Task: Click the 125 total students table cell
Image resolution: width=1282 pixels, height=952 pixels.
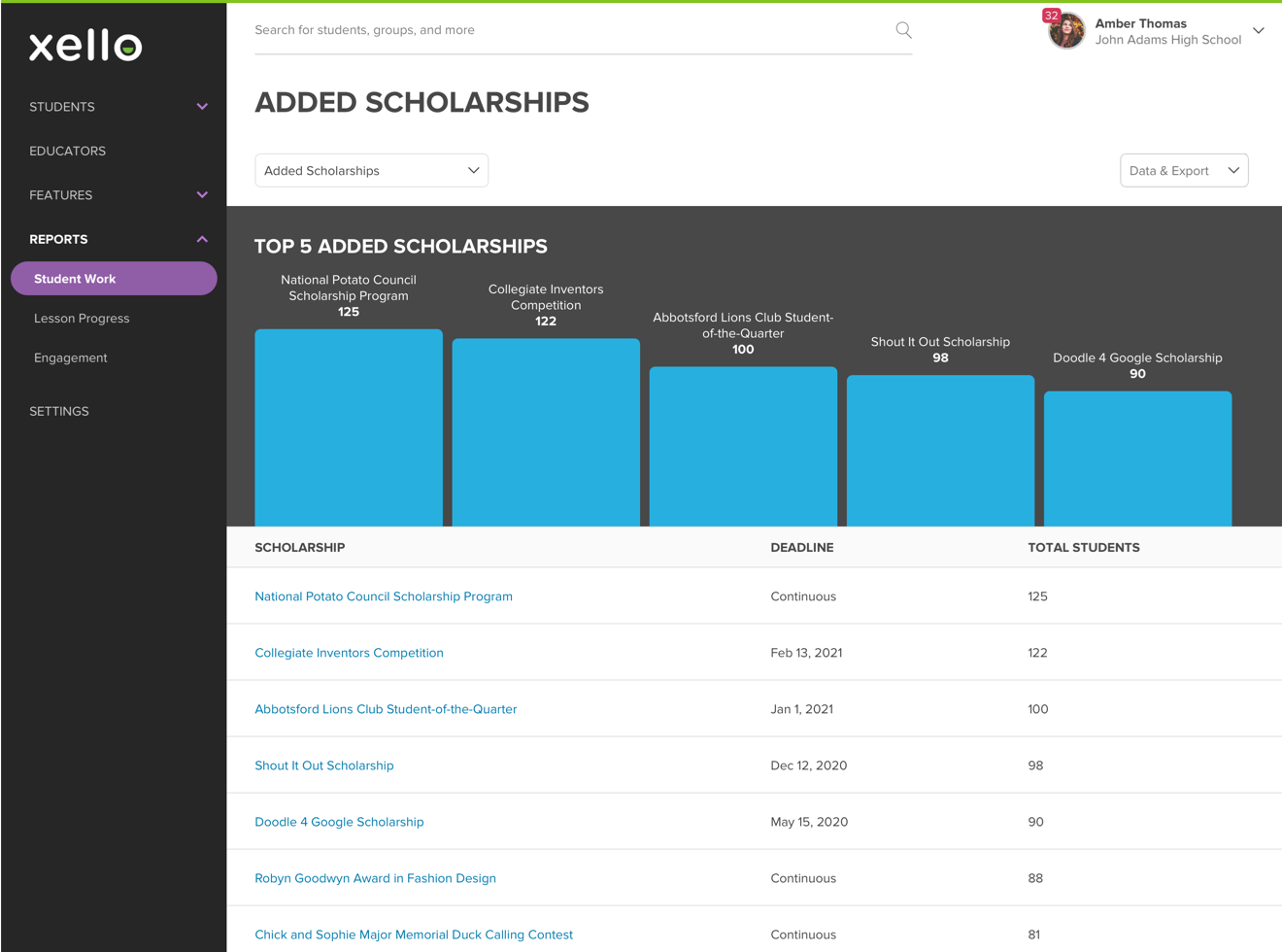Action: 1037,596
